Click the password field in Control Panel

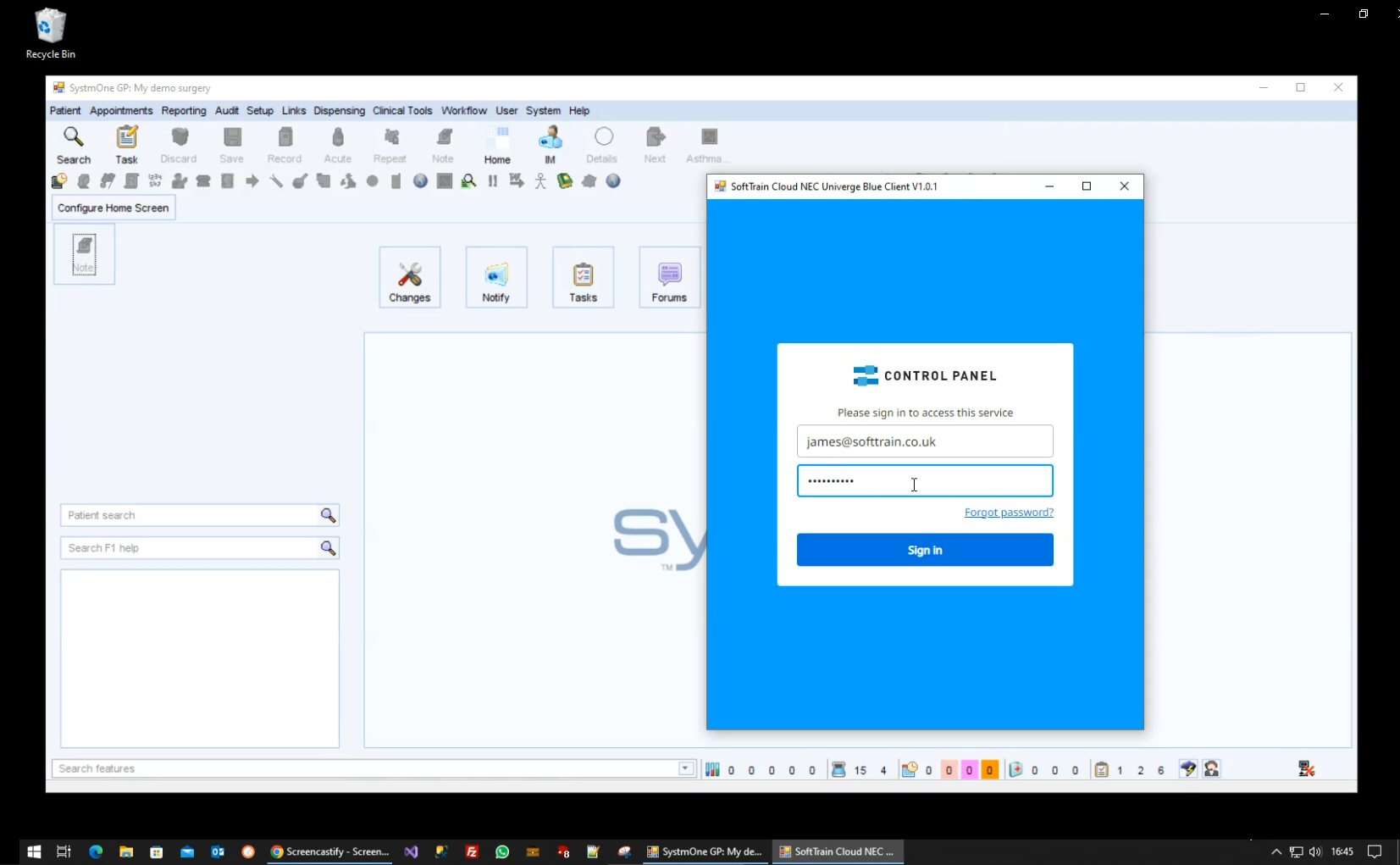pos(925,480)
